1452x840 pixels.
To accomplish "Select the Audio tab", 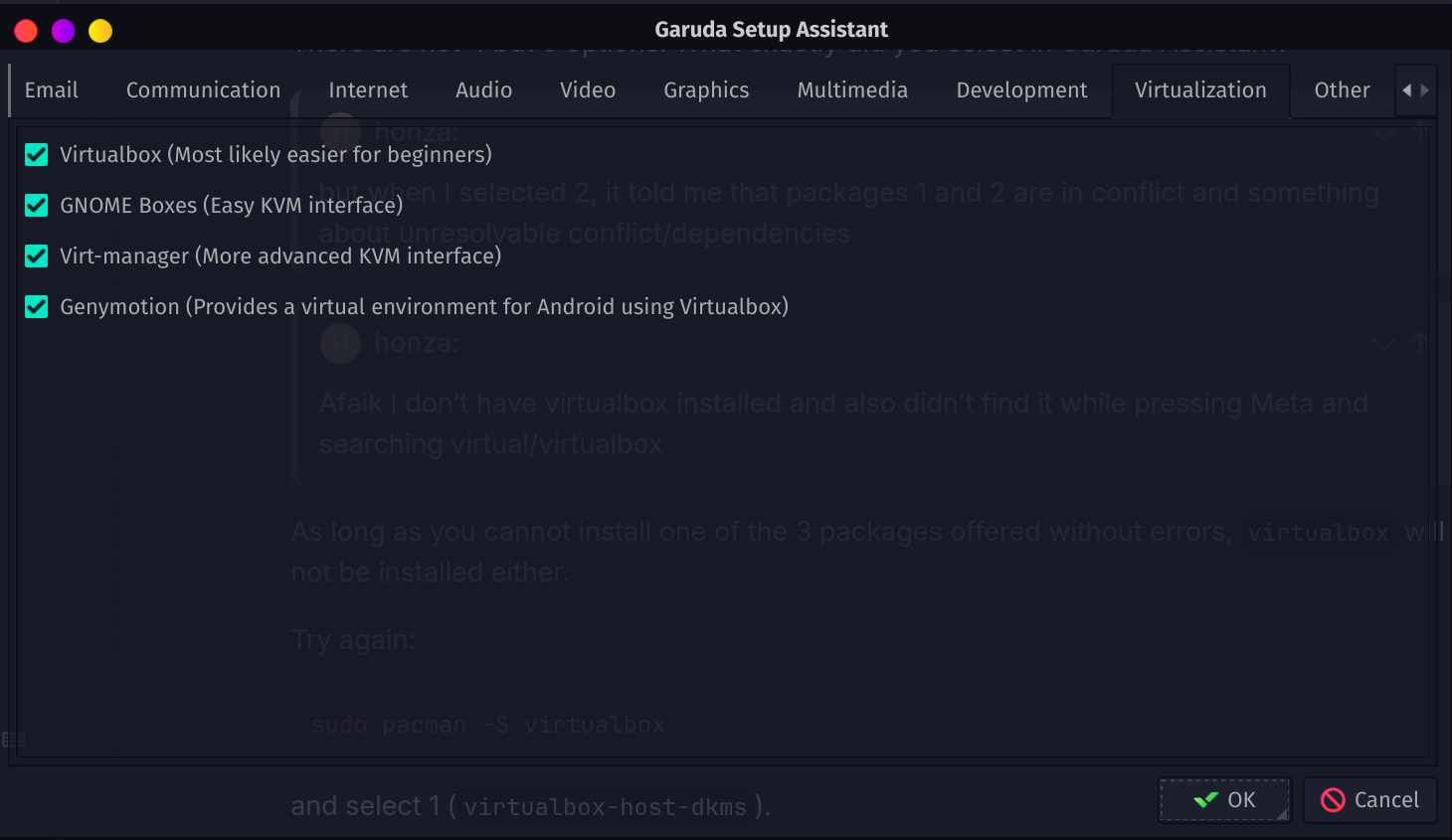I will pos(483,90).
